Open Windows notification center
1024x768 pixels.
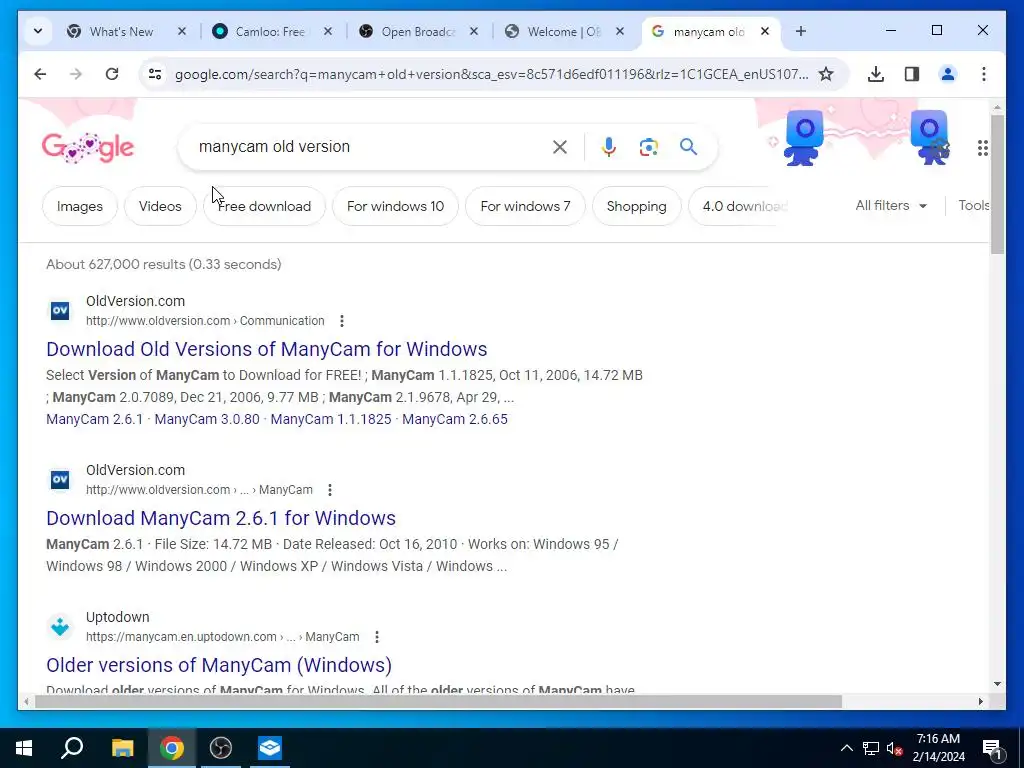[x=992, y=749]
